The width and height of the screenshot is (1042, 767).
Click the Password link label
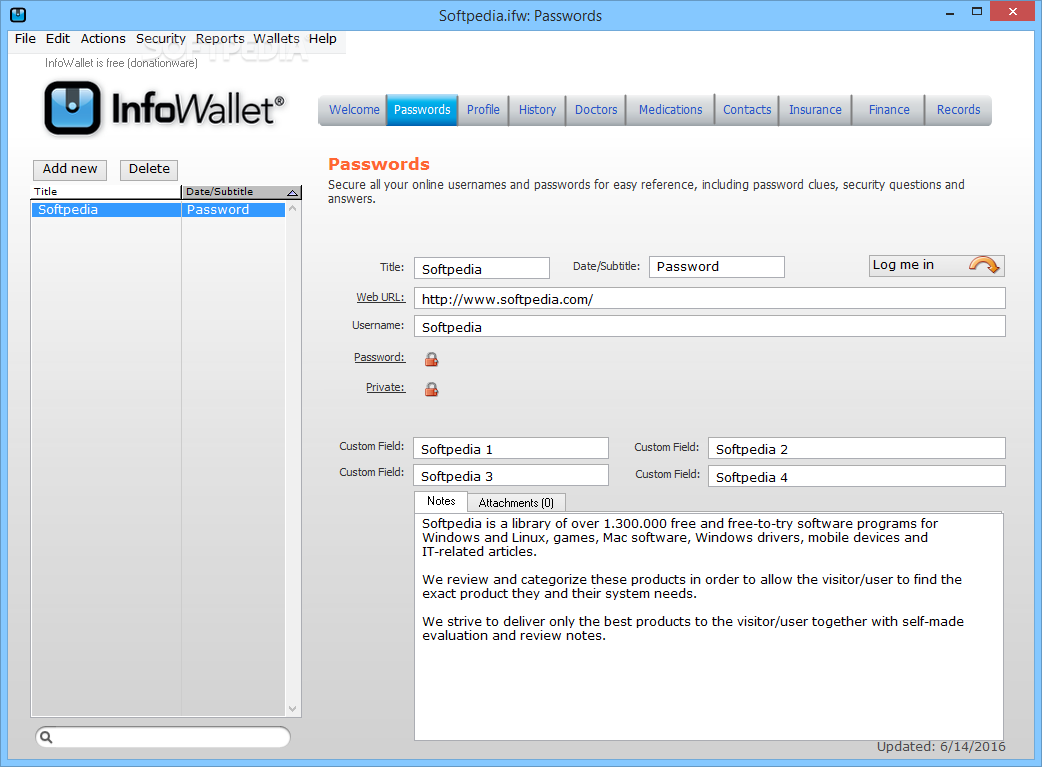(379, 357)
